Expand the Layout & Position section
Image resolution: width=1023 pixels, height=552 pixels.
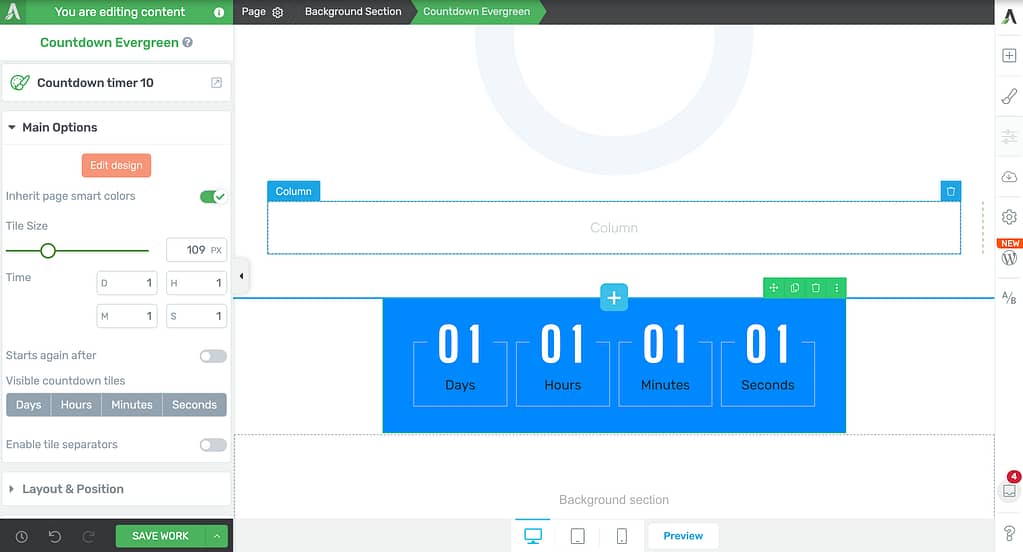pyautogui.click(x=73, y=489)
